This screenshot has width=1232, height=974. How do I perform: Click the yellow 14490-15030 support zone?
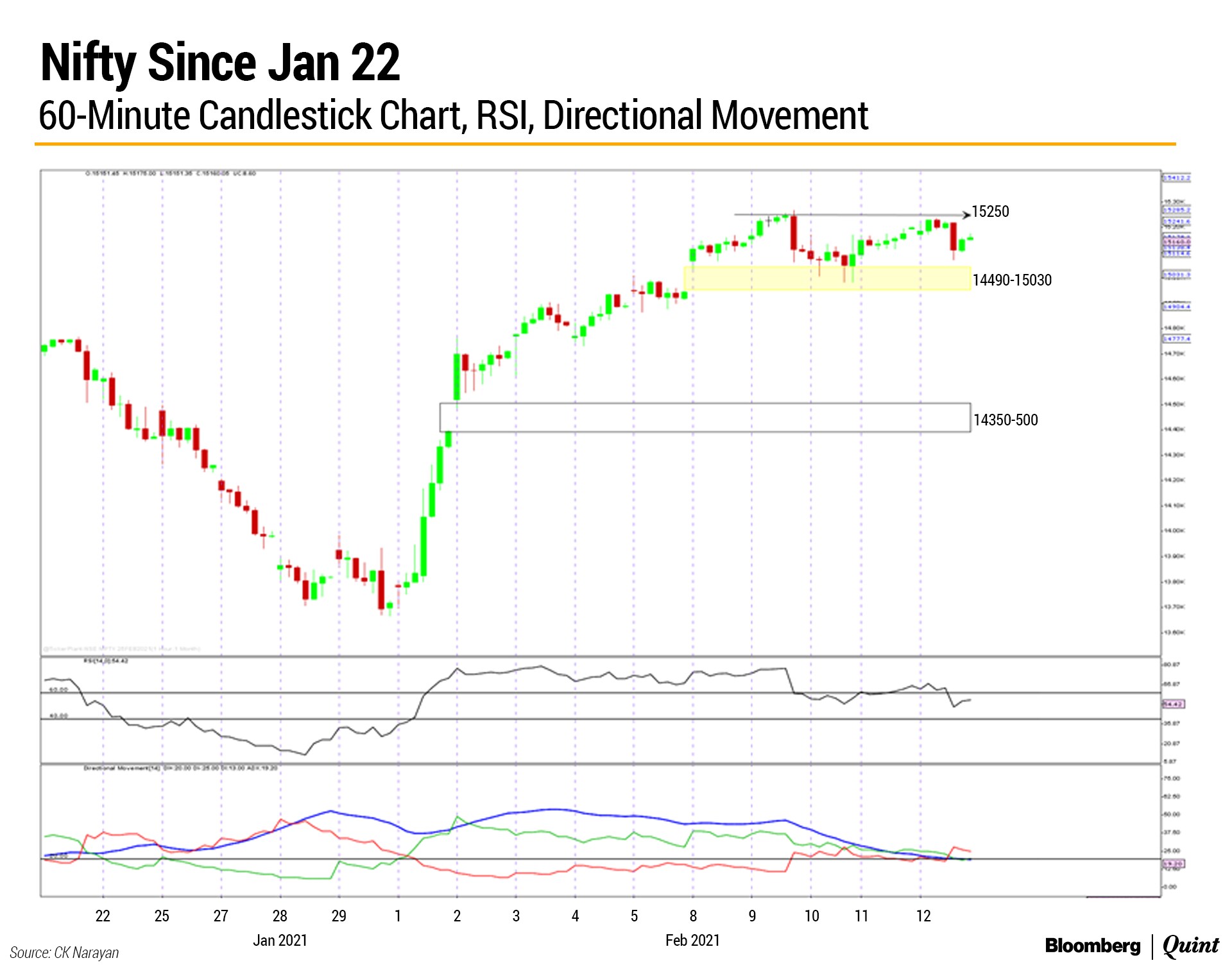tap(826, 278)
